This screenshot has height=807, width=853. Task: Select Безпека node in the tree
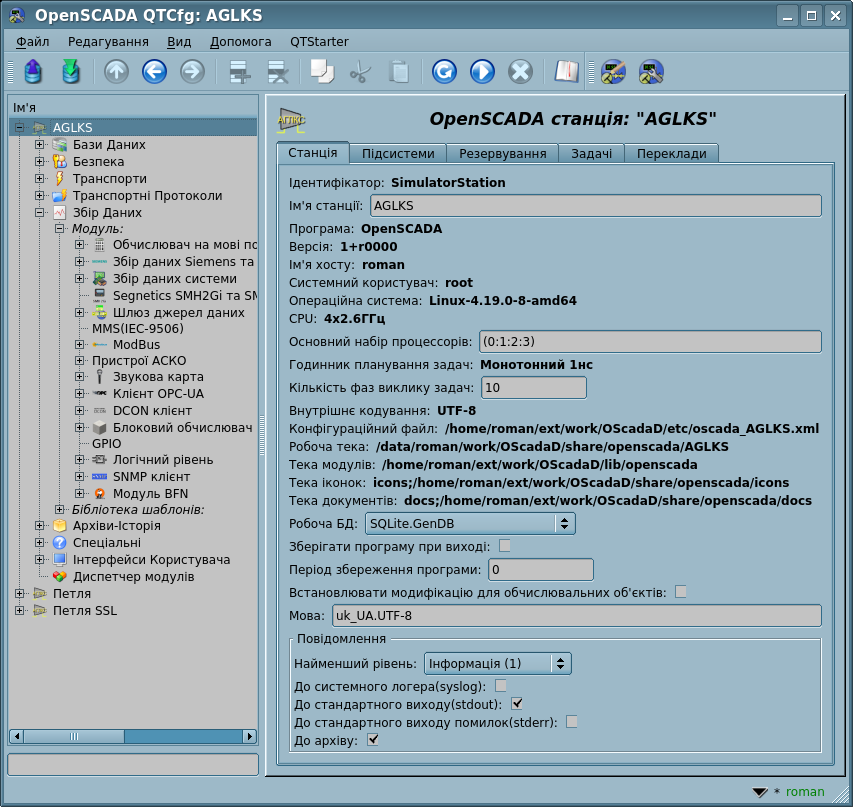[98, 162]
